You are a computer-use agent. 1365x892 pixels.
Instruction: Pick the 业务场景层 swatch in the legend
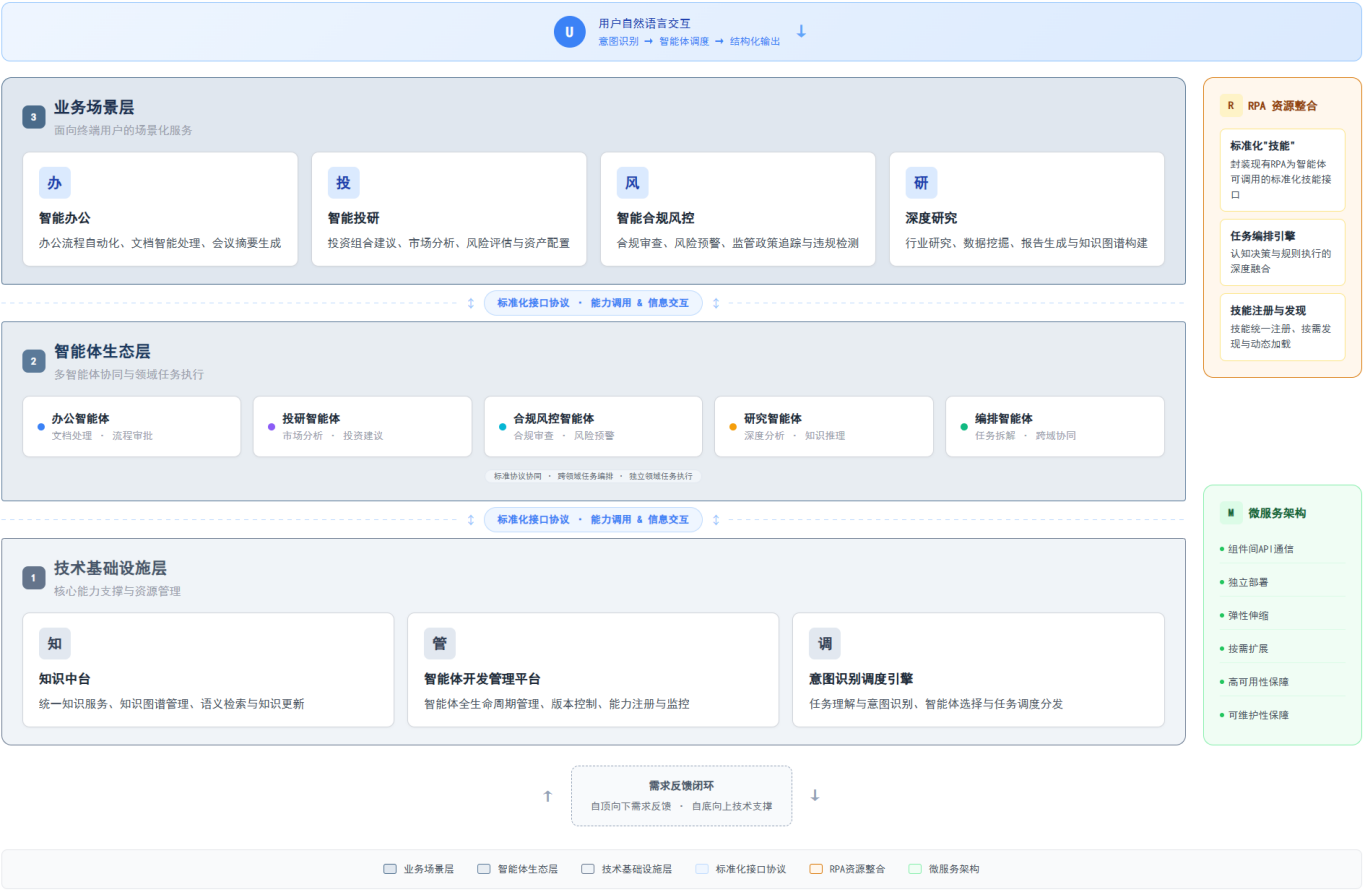[x=390, y=869]
